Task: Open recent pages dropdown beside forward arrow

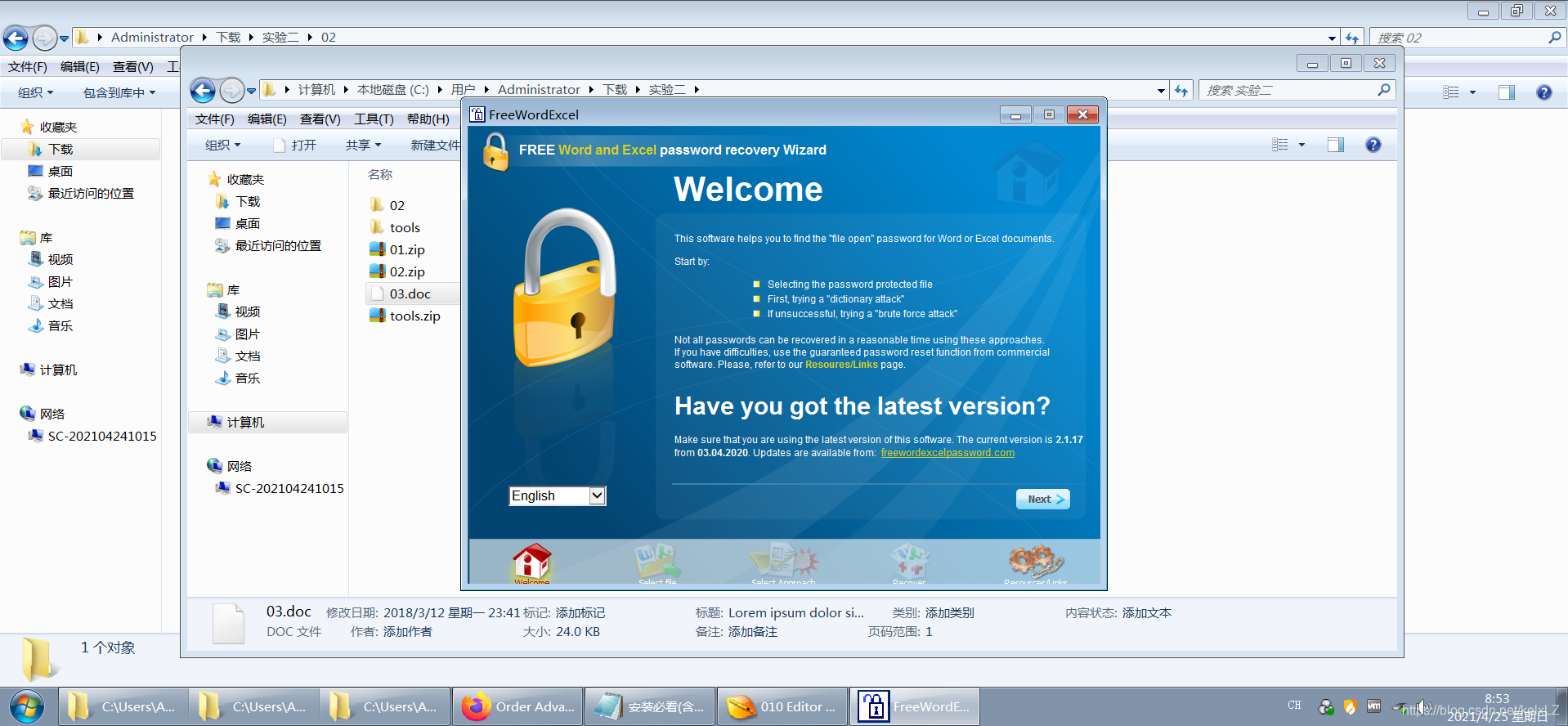Action: (x=252, y=90)
